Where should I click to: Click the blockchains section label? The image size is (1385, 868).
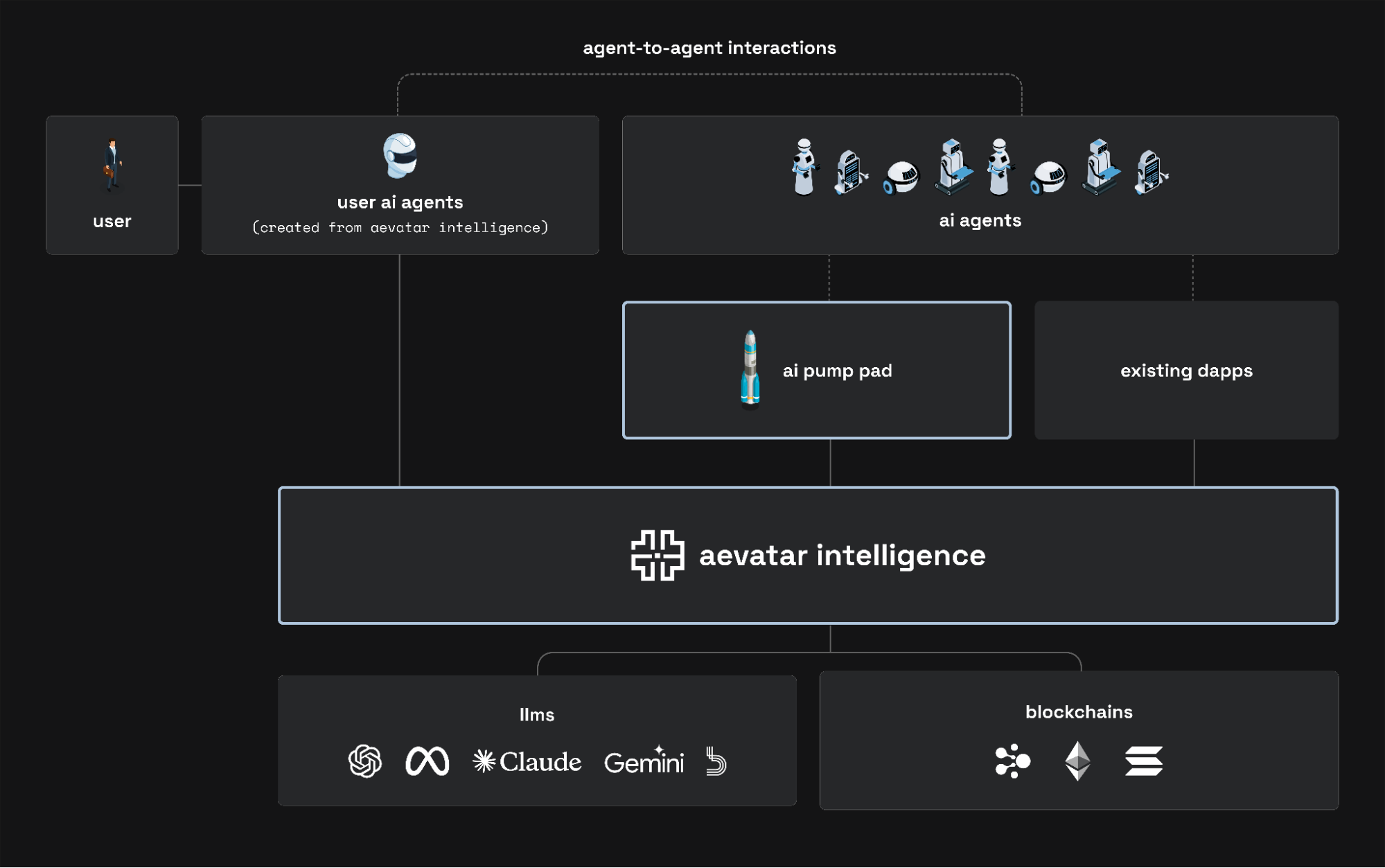pos(1079,712)
